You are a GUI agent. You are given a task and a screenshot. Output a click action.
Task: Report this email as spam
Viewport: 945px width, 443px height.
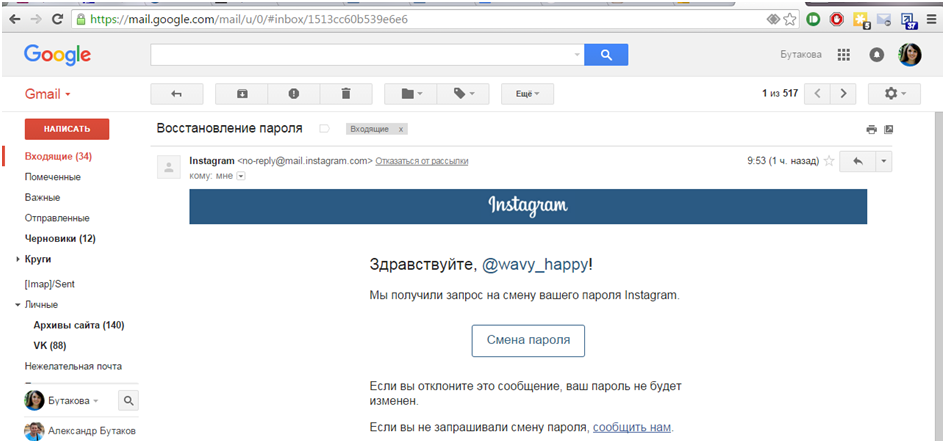pyautogui.click(x=294, y=94)
